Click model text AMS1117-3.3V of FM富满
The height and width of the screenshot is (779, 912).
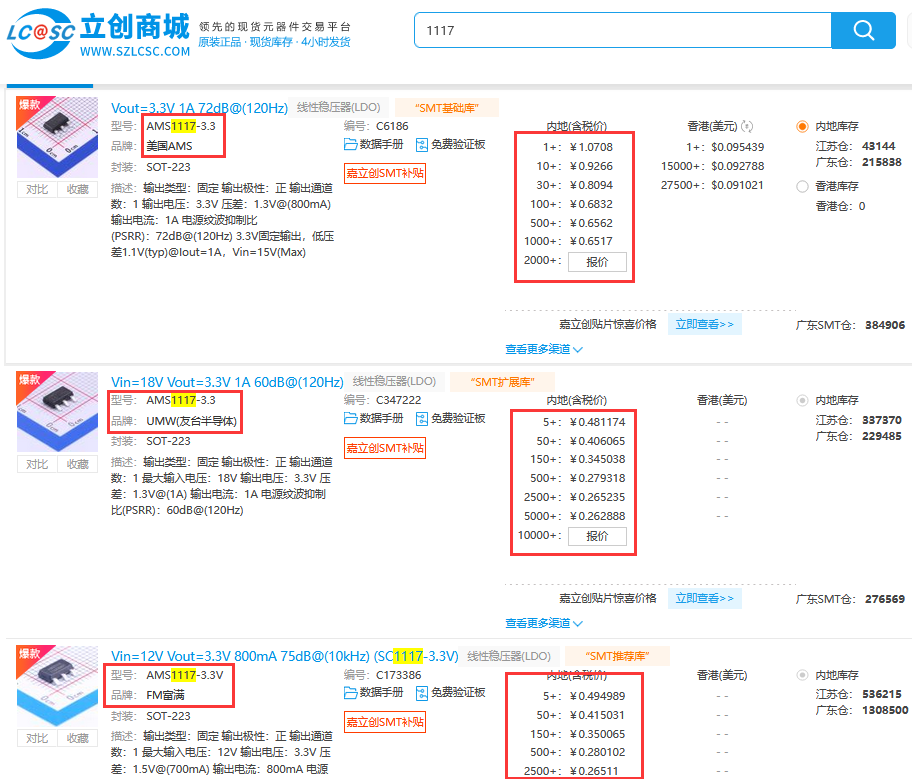[185, 675]
